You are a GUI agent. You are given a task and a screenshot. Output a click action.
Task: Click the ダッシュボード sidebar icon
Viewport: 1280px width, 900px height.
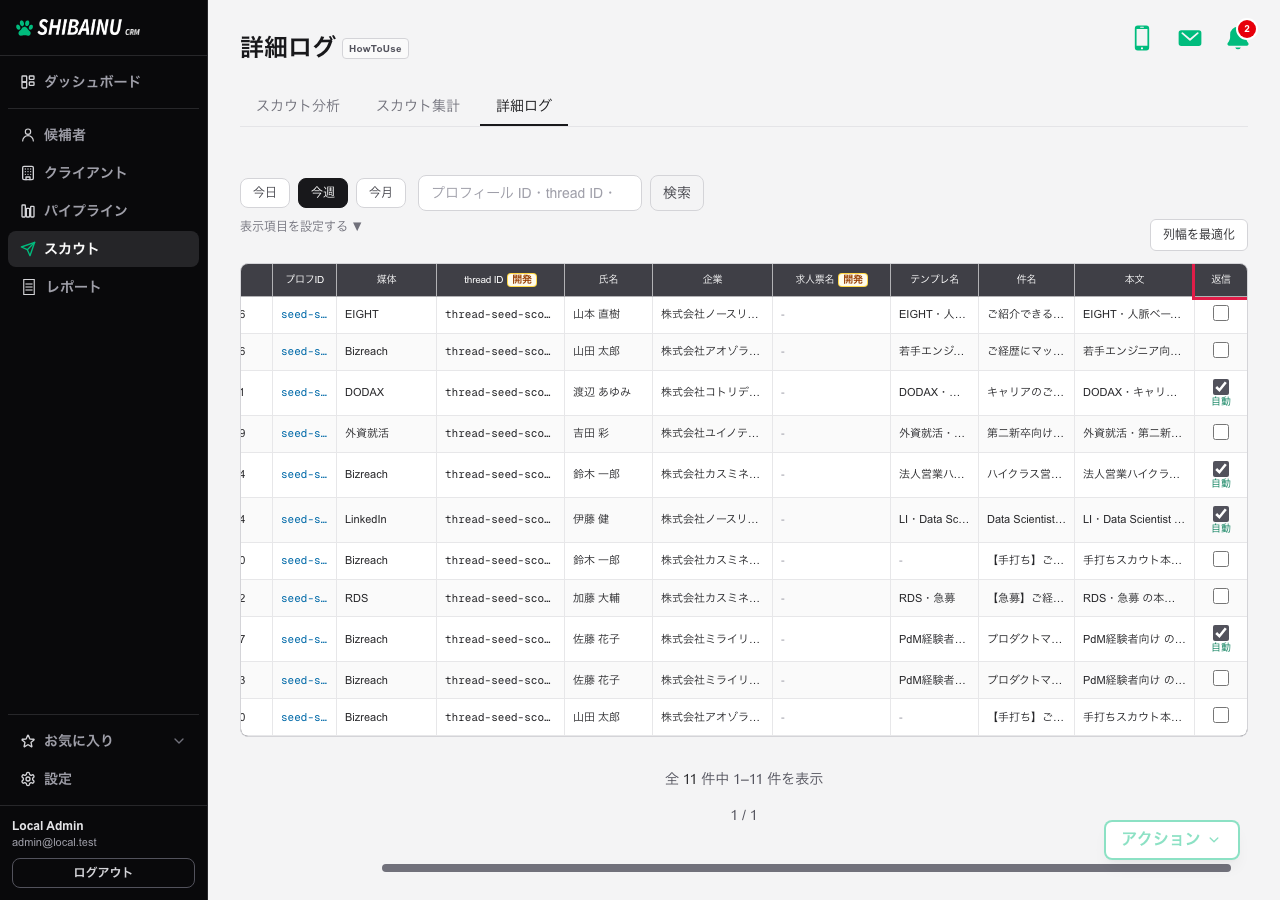click(x=28, y=82)
